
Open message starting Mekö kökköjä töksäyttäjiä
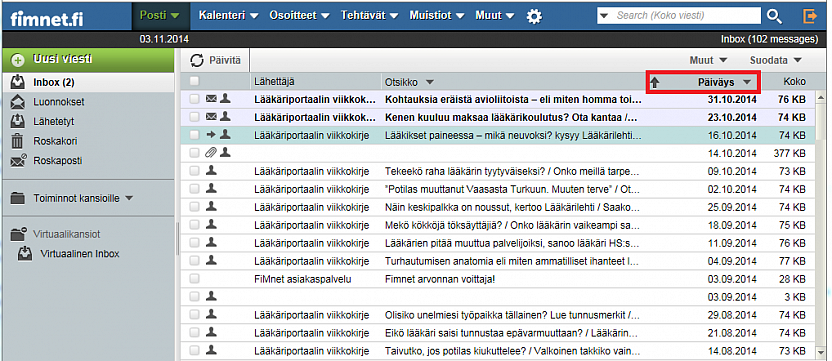513,225
